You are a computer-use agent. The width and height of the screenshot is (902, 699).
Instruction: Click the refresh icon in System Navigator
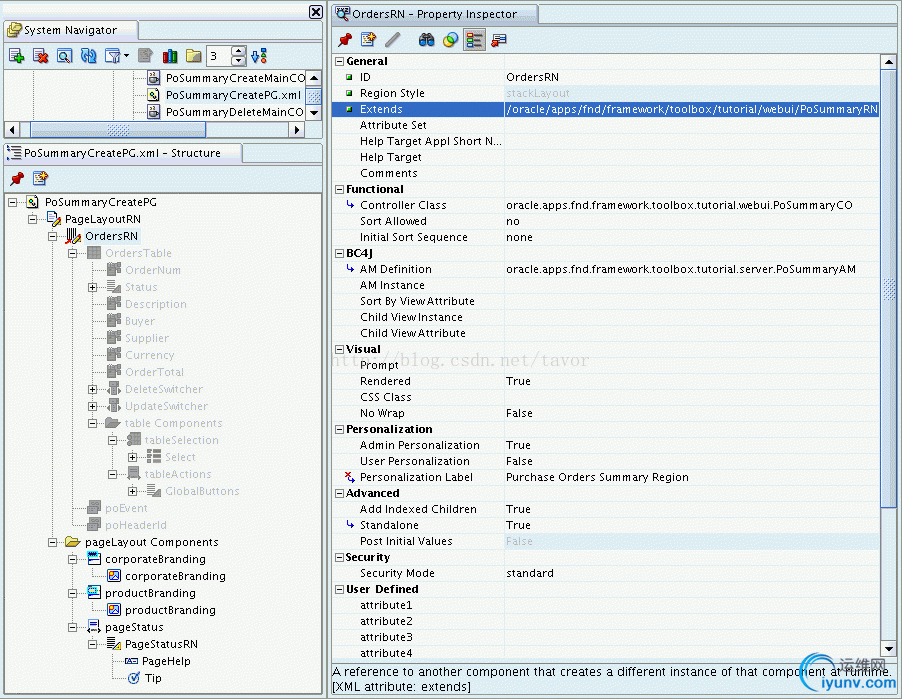(x=88, y=56)
